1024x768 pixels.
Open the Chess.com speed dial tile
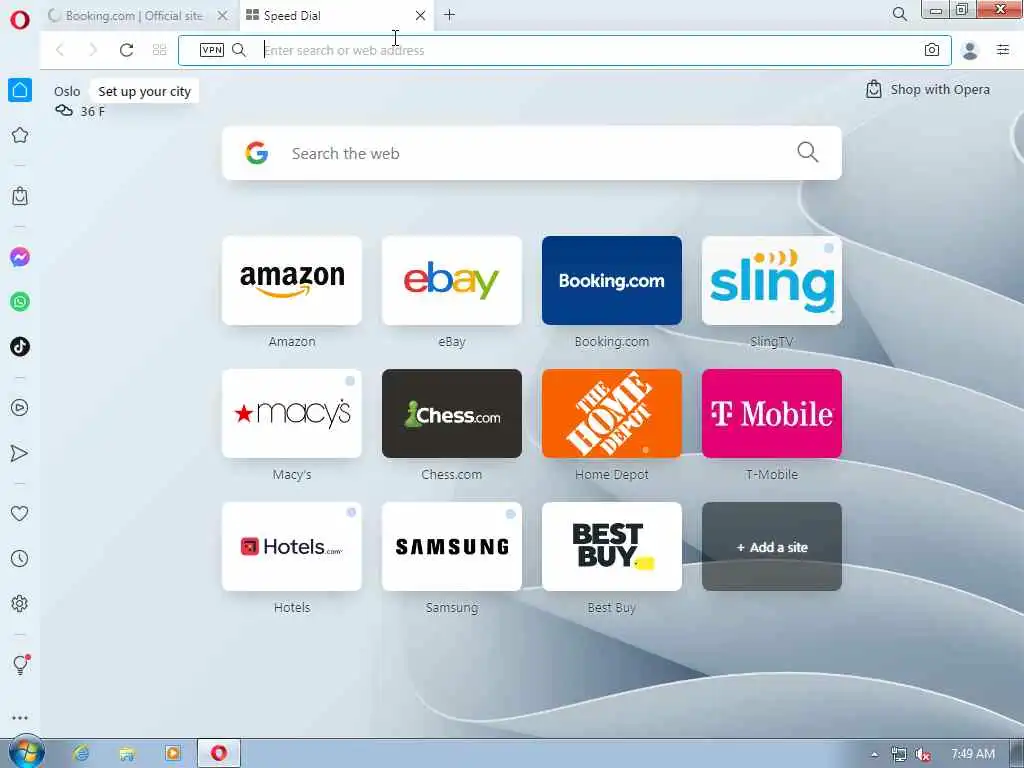[452, 413]
